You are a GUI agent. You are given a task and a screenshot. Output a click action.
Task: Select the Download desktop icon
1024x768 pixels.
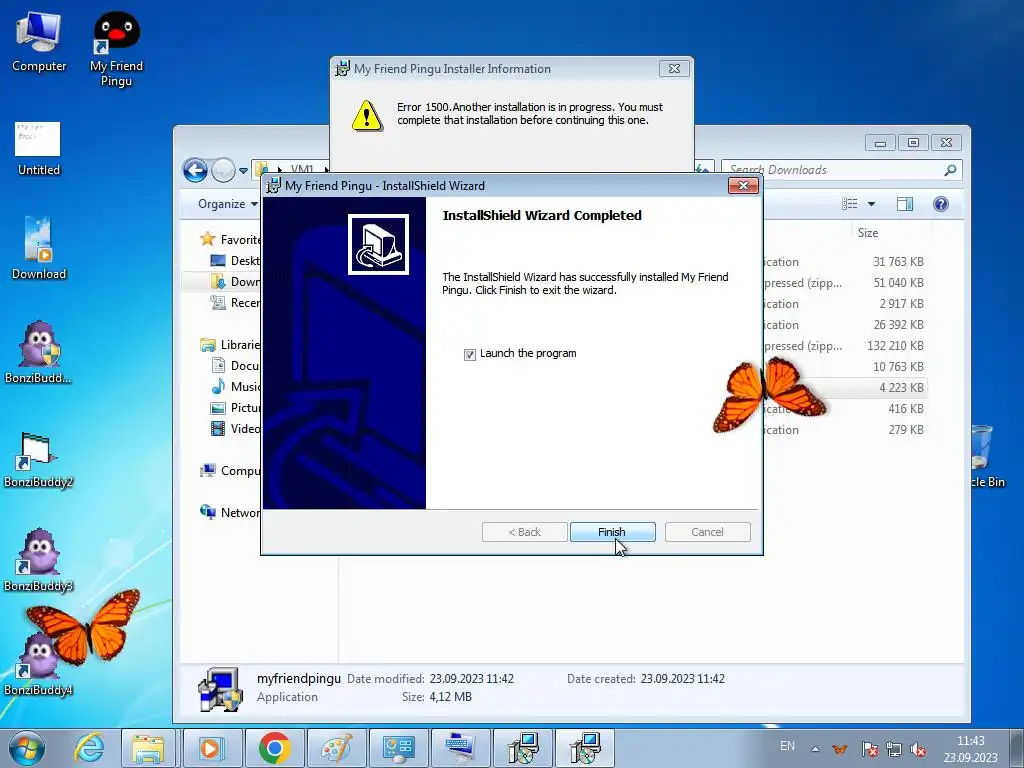click(x=39, y=248)
